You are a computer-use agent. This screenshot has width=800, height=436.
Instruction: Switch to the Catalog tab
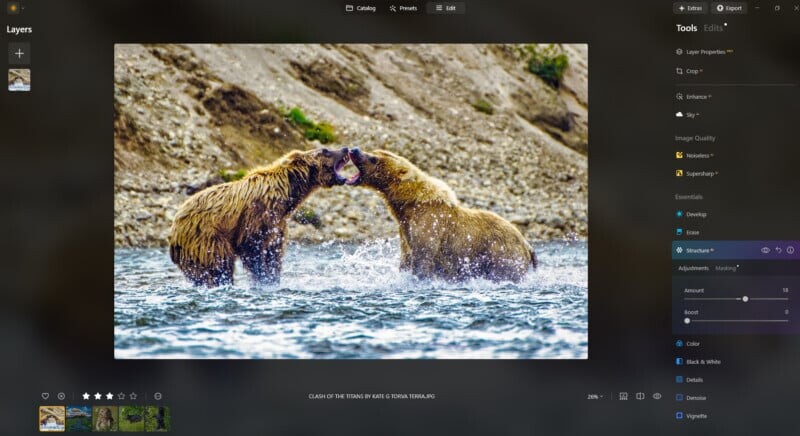[361, 8]
